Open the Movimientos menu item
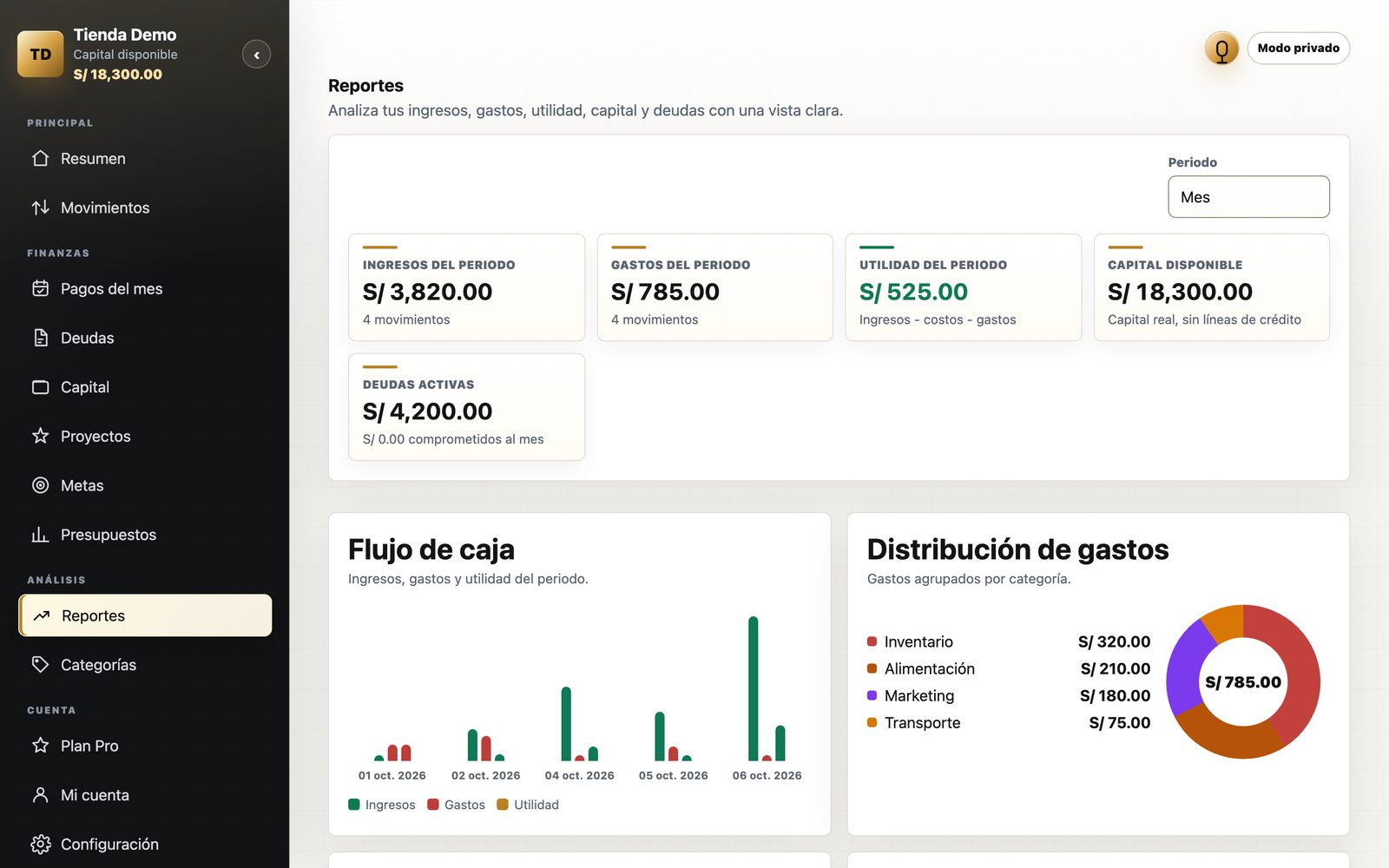Image resolution: width=1389 pixels, height=868 pixels. click(x=145, y=207)
